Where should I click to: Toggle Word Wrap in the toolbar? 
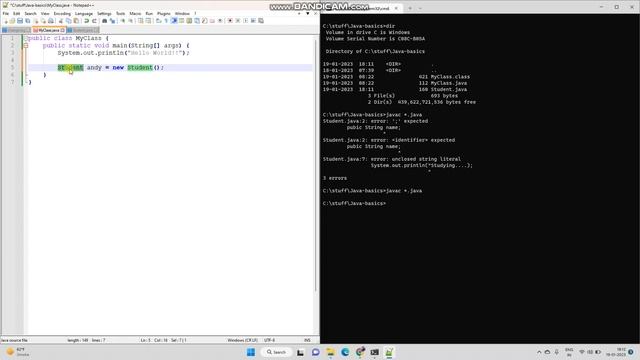click(x=158, y=20)
